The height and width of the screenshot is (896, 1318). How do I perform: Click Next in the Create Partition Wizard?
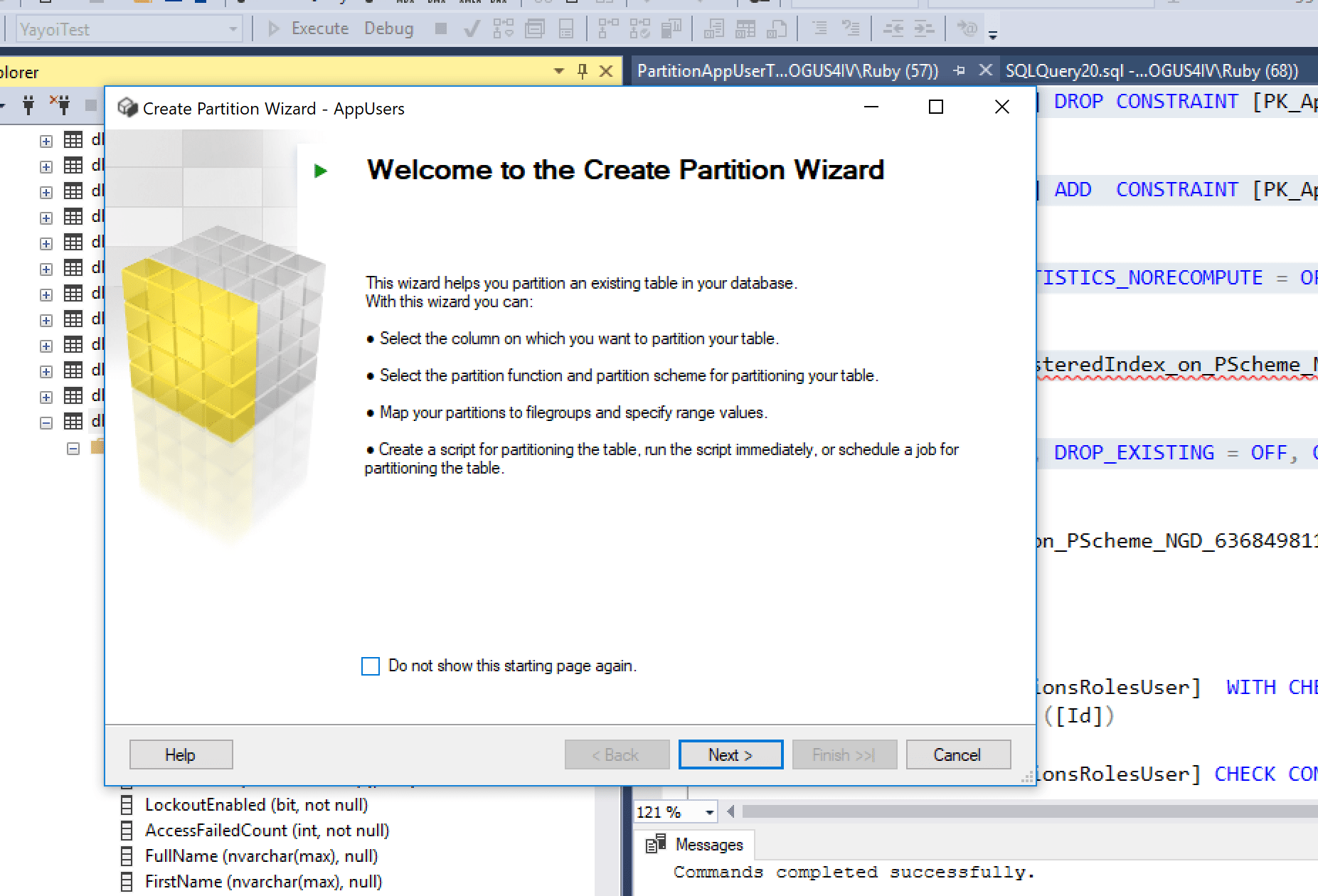coord(730,754)
